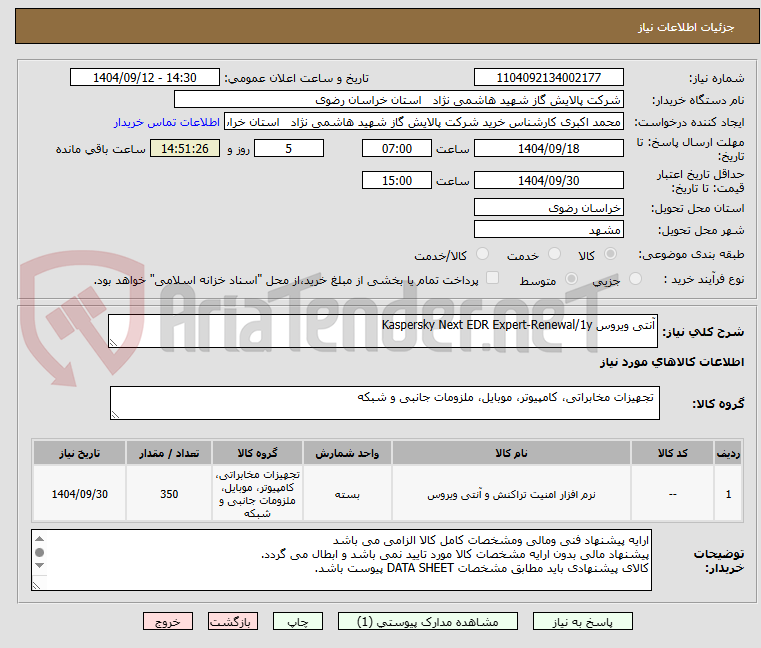This screenshot has width=761, height=648.
Task: Select the 'خدمت' radio button
Action: point(554,254)
